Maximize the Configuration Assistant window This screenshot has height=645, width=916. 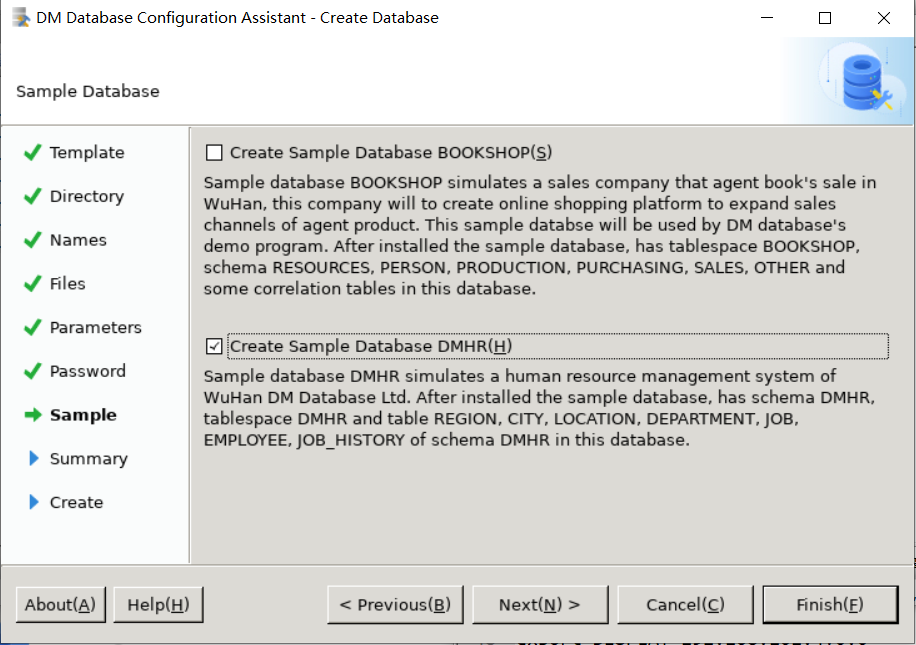pyautogui.click(x=825, y=18)
